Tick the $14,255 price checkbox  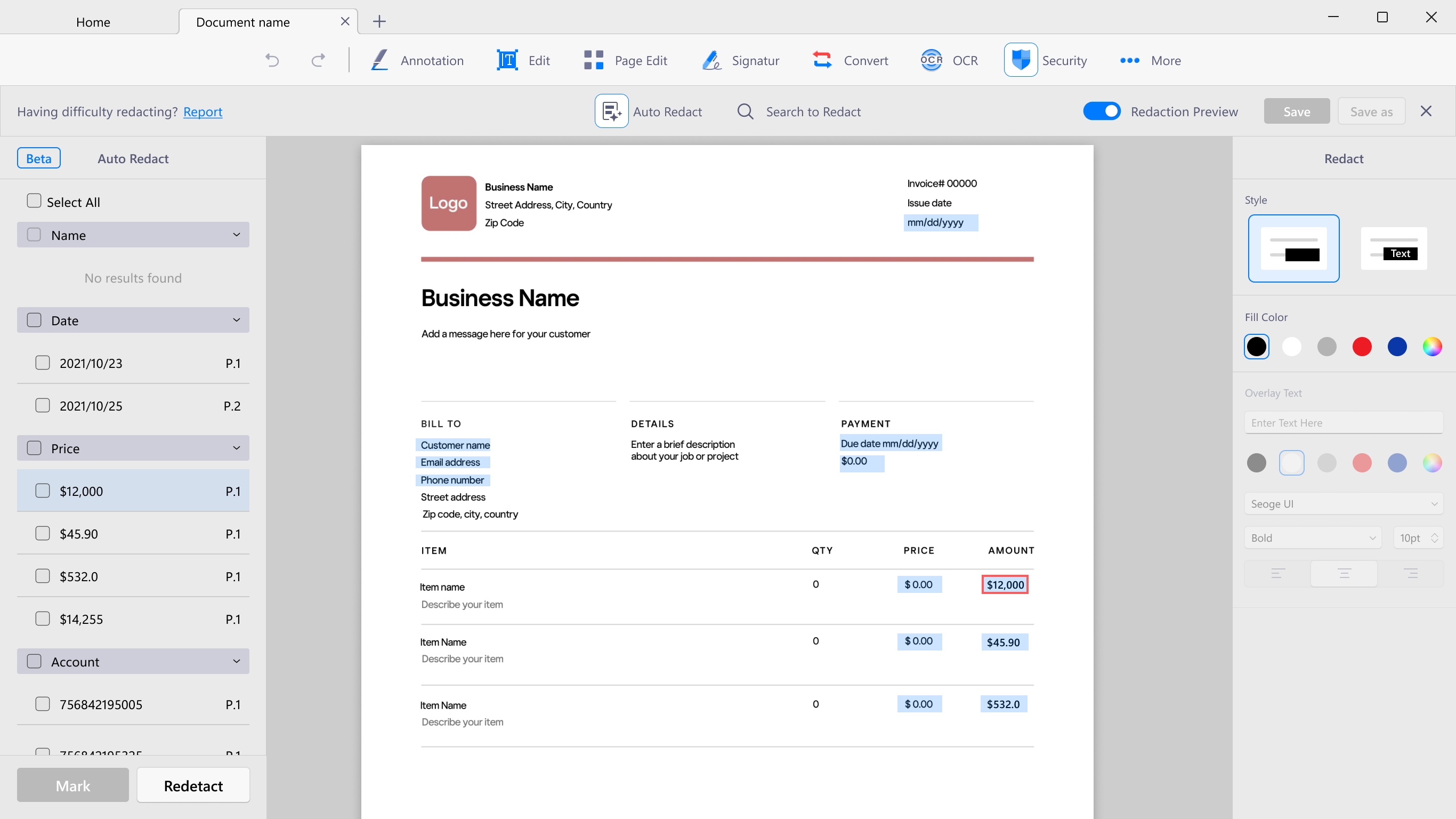click(x=43, y=618)
